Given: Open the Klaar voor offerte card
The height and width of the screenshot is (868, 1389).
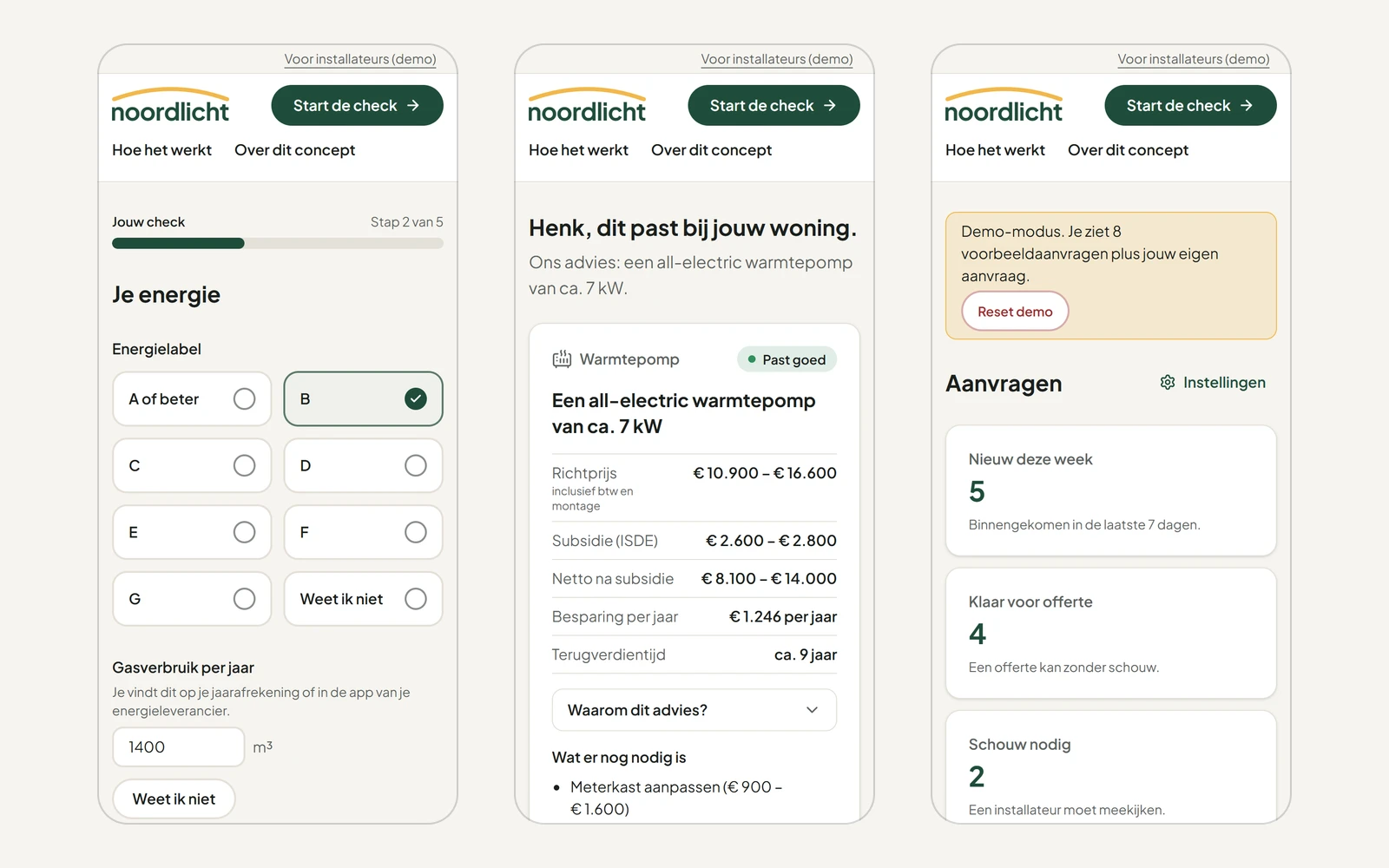Looking at the screenshot, I should coord(1111,634).
